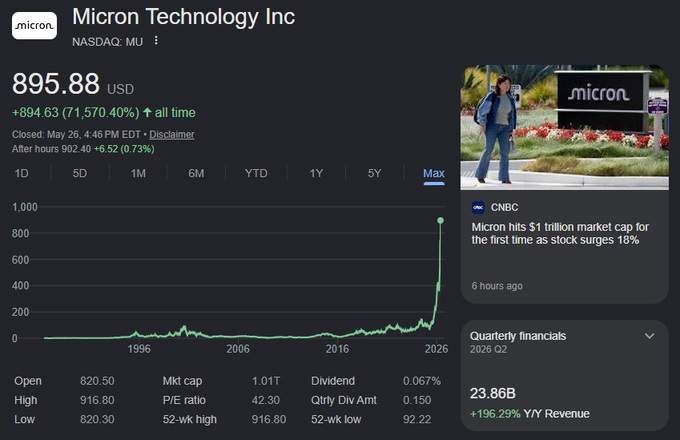Choose the 5Y chart range
The height and width of the screenshot is (440, 680).
(374, 173)
